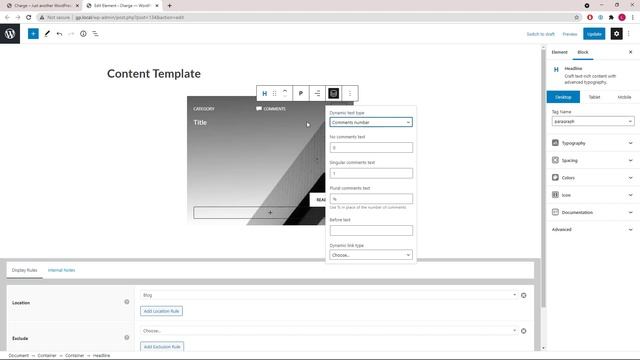Open the list view outline

point(95,34)
